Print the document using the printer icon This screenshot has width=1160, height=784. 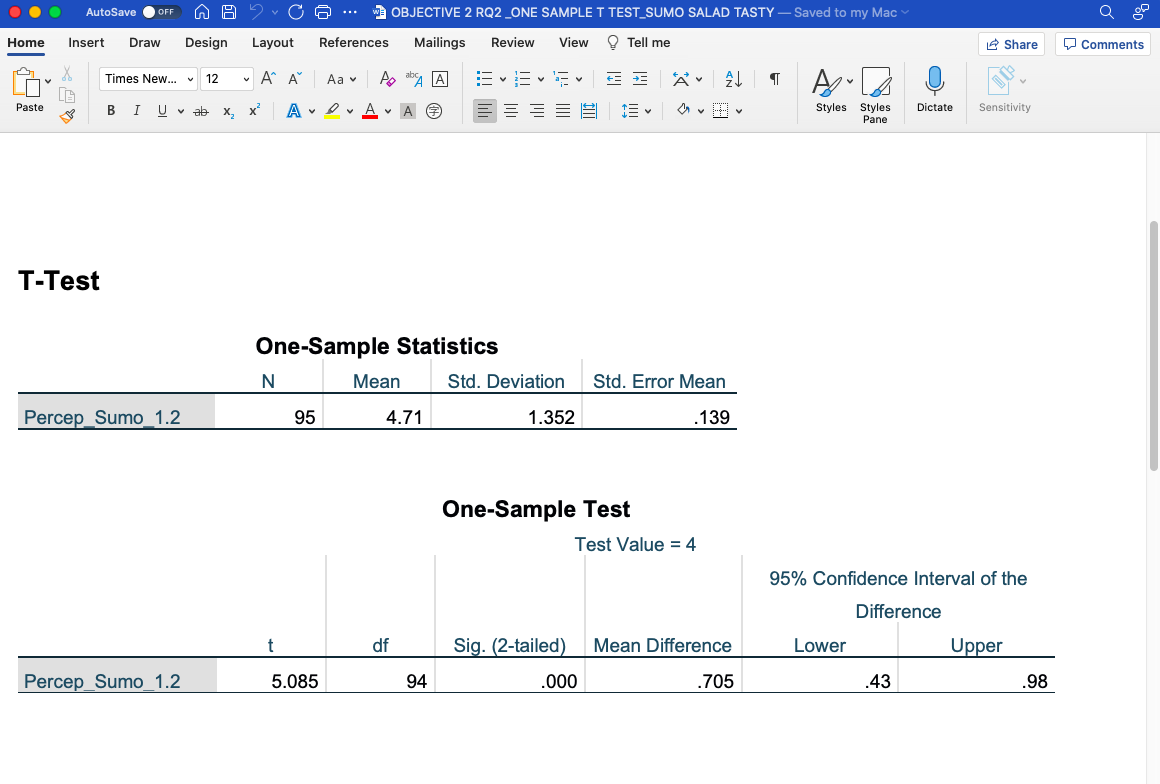click(323, 12)
